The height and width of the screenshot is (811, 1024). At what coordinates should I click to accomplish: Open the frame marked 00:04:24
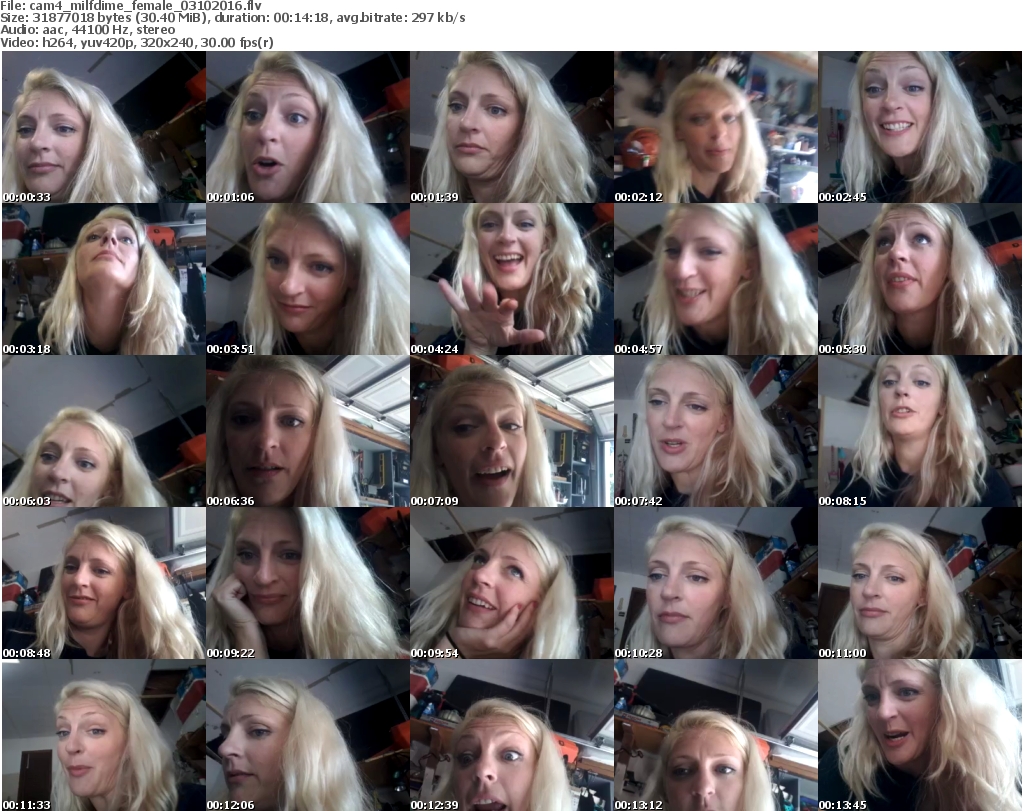coord(511,279)
